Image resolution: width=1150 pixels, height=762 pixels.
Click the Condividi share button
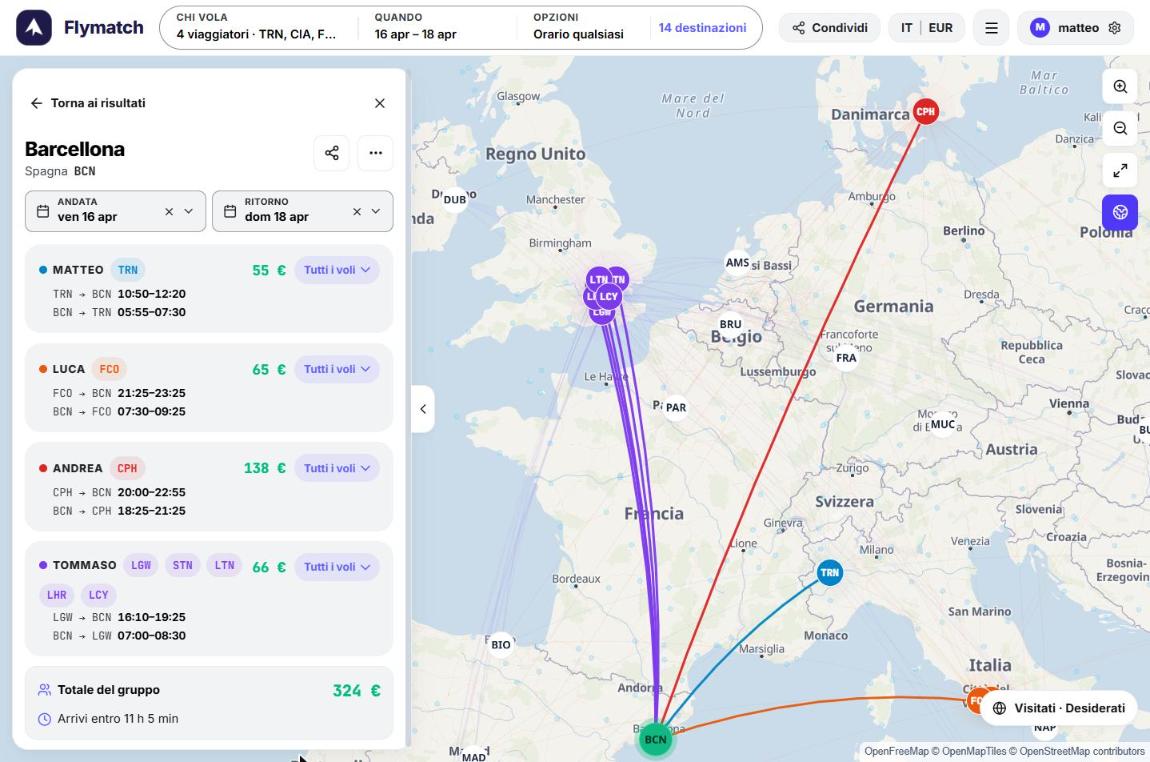click(829, 28)
